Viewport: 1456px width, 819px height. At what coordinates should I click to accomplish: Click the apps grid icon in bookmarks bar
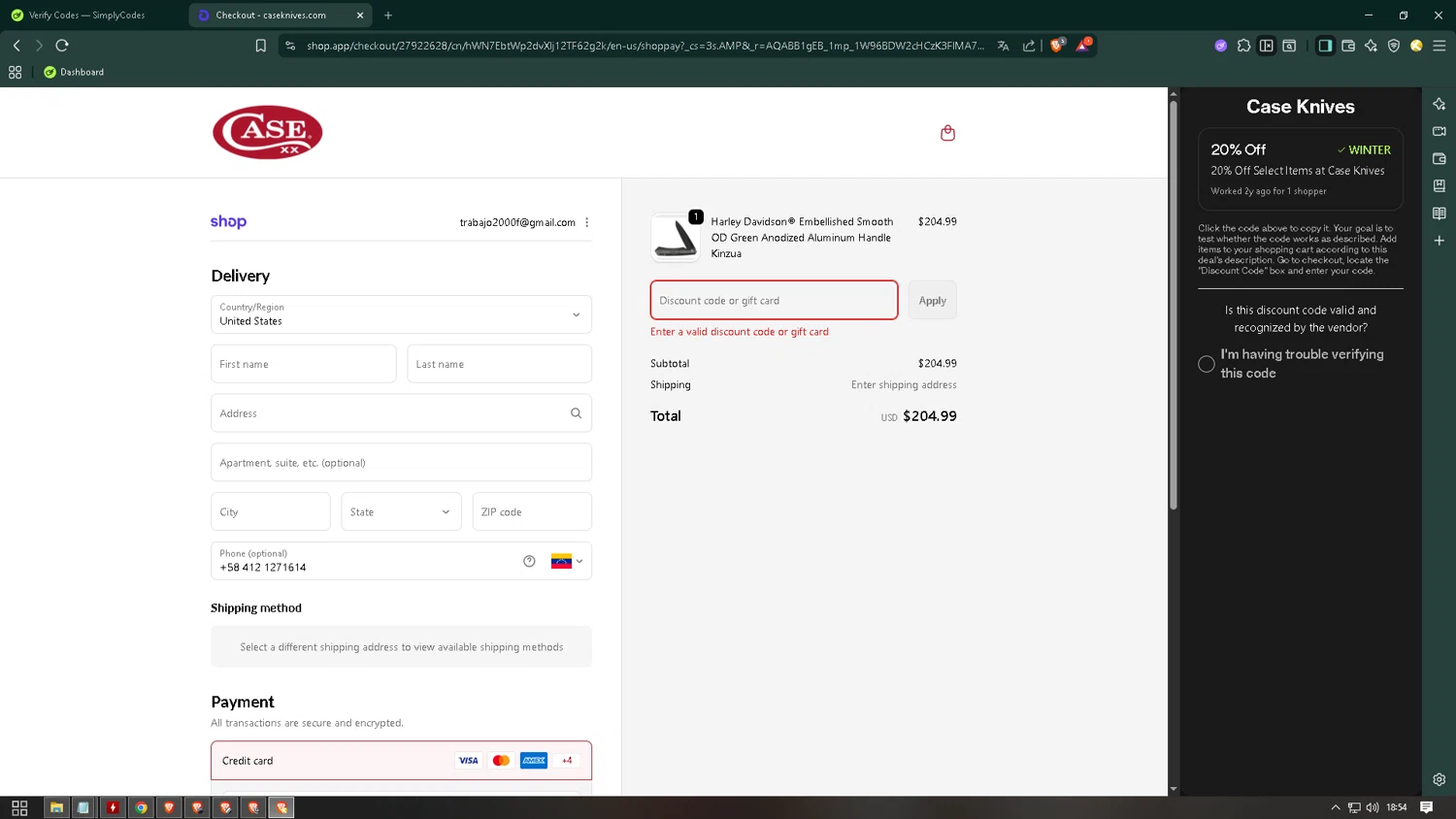[15, 72]
